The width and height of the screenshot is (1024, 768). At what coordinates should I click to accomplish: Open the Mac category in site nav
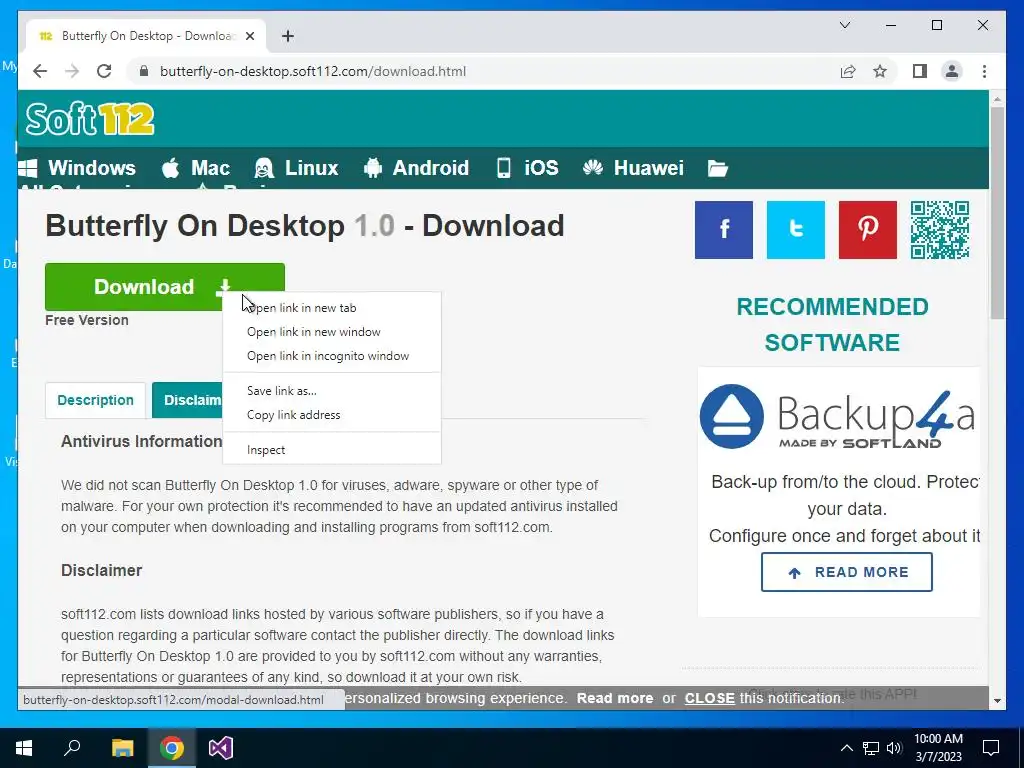[195, 168]
